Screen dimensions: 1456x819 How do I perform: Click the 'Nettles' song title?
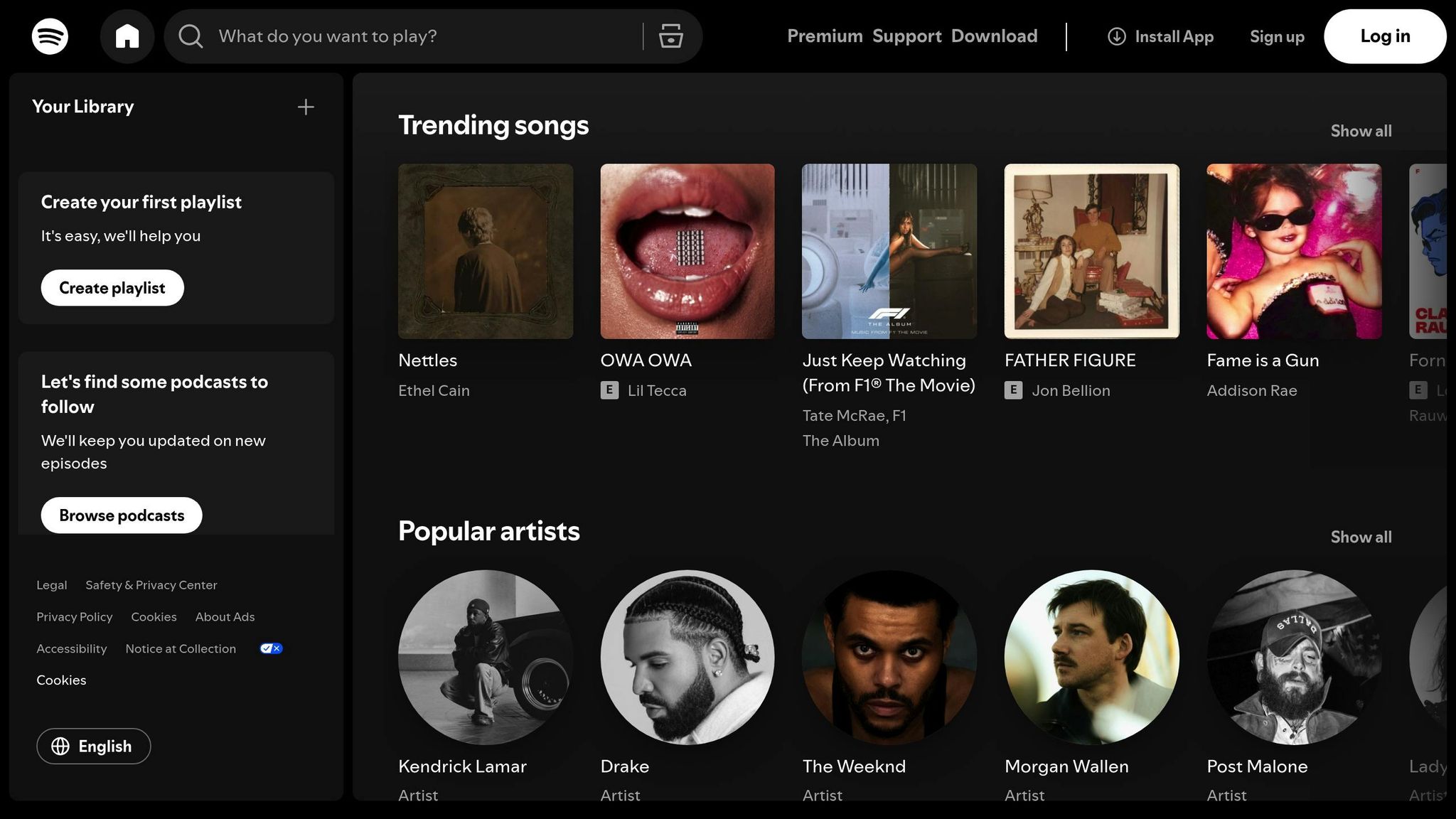[x=428, y=360]
